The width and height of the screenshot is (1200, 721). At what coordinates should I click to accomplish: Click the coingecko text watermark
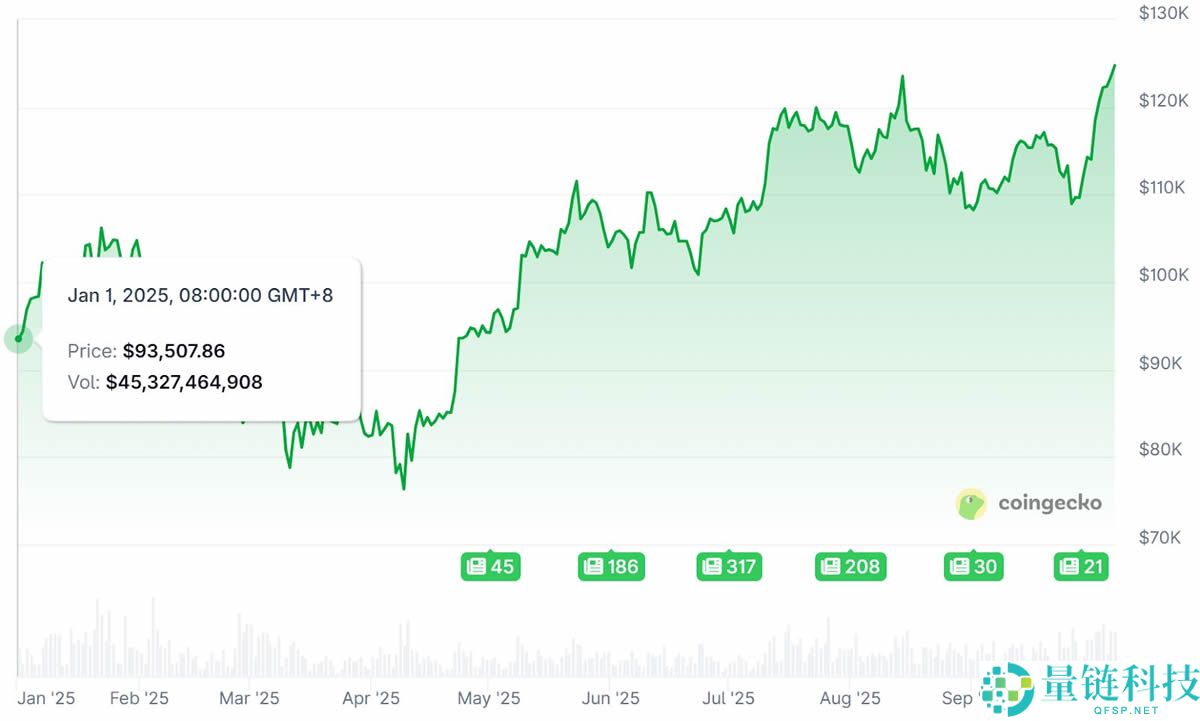(x=1050, y=503)
